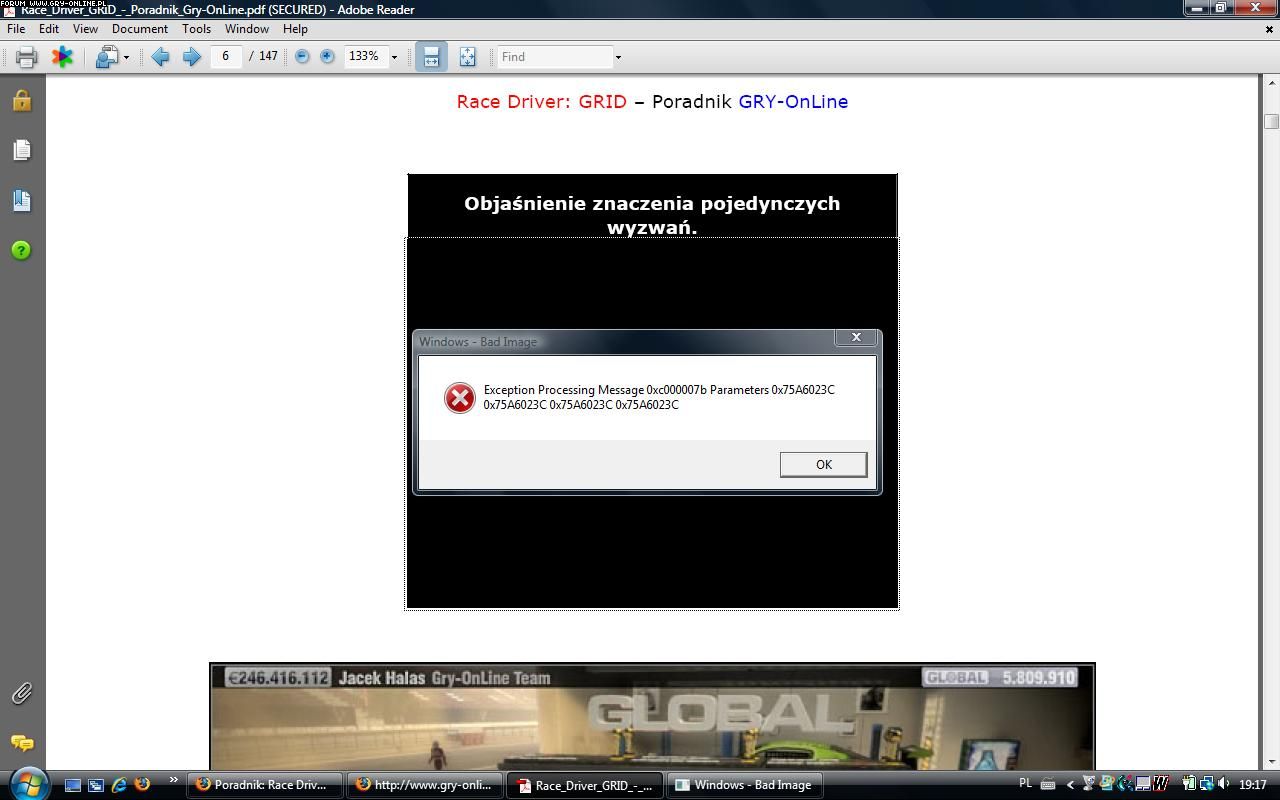Click the Print icon in toolbar
The image size is (1280, 800).
26,57
